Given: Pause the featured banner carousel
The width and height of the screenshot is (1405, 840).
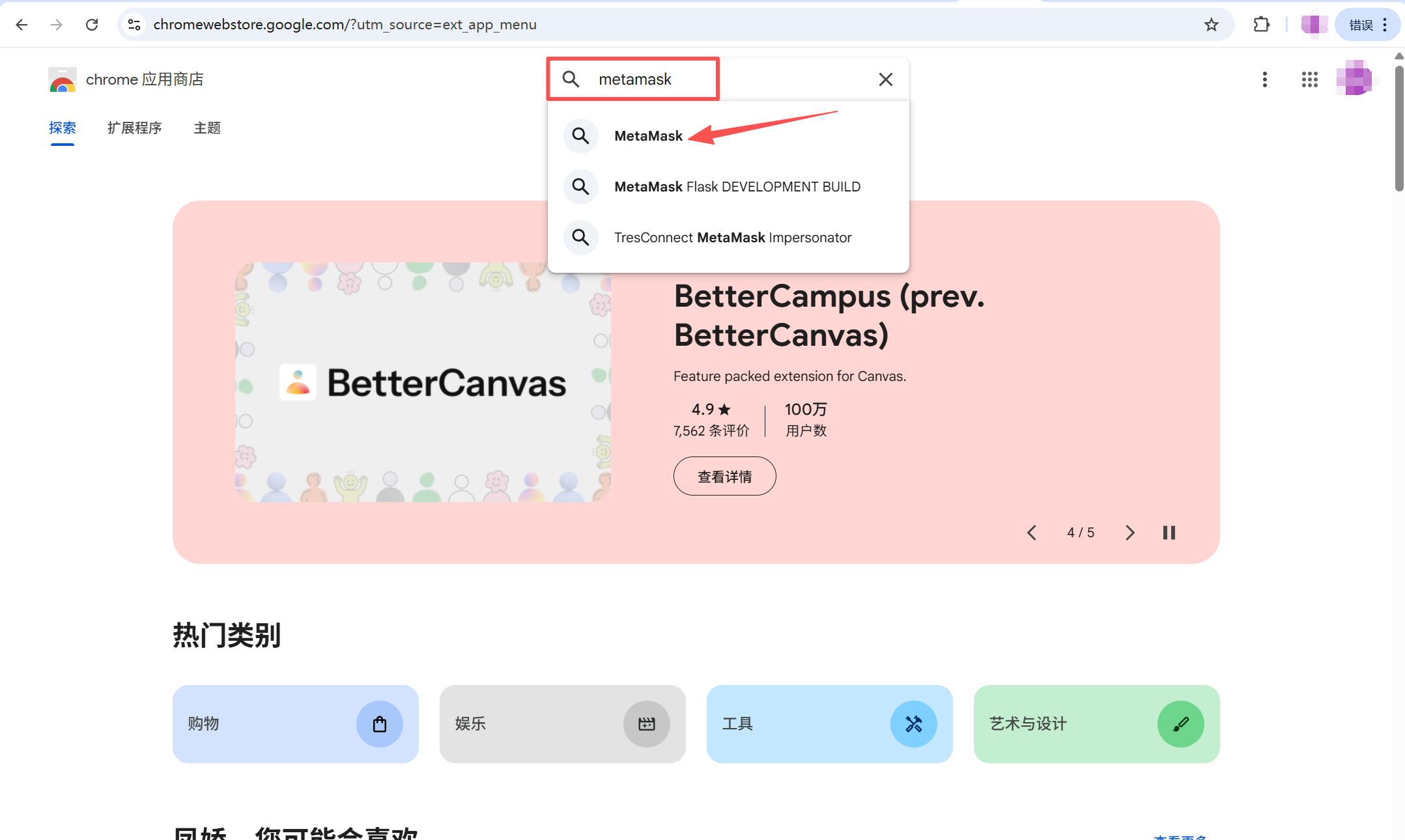Looking at the screenshot, I should pos(1169,532).
